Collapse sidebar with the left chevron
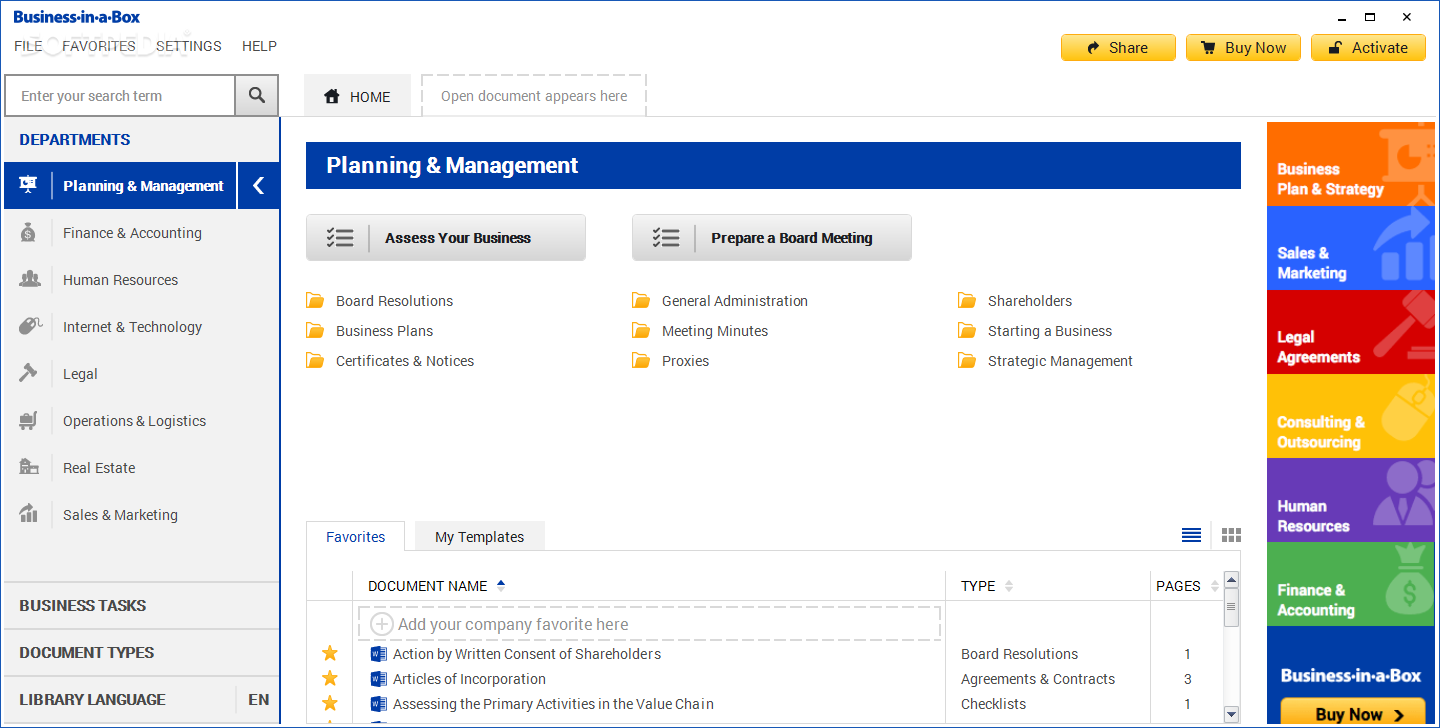The image size is (1440, 728). tap(258, 185)
